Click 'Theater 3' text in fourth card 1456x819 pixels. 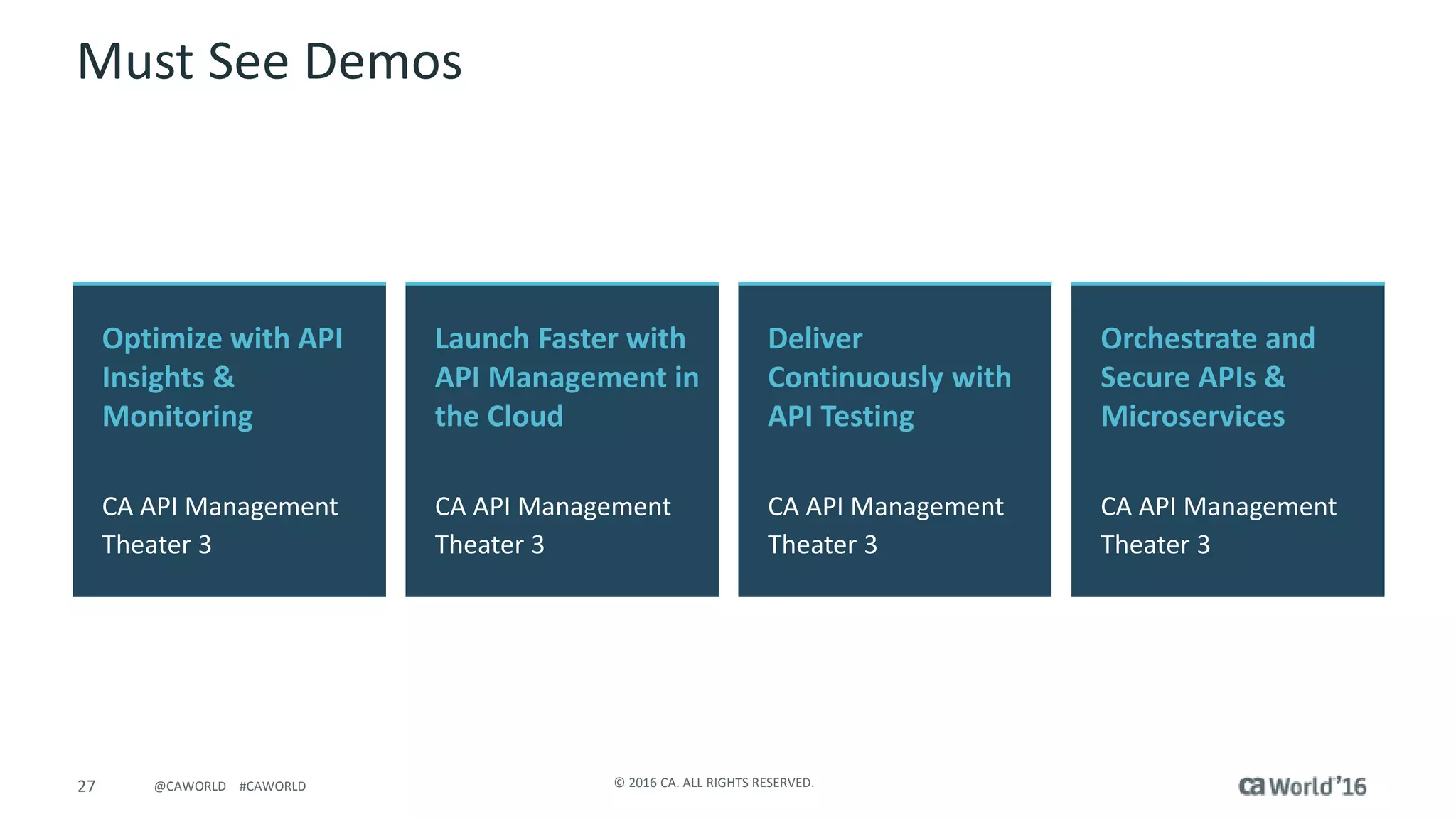(1155, 545)
